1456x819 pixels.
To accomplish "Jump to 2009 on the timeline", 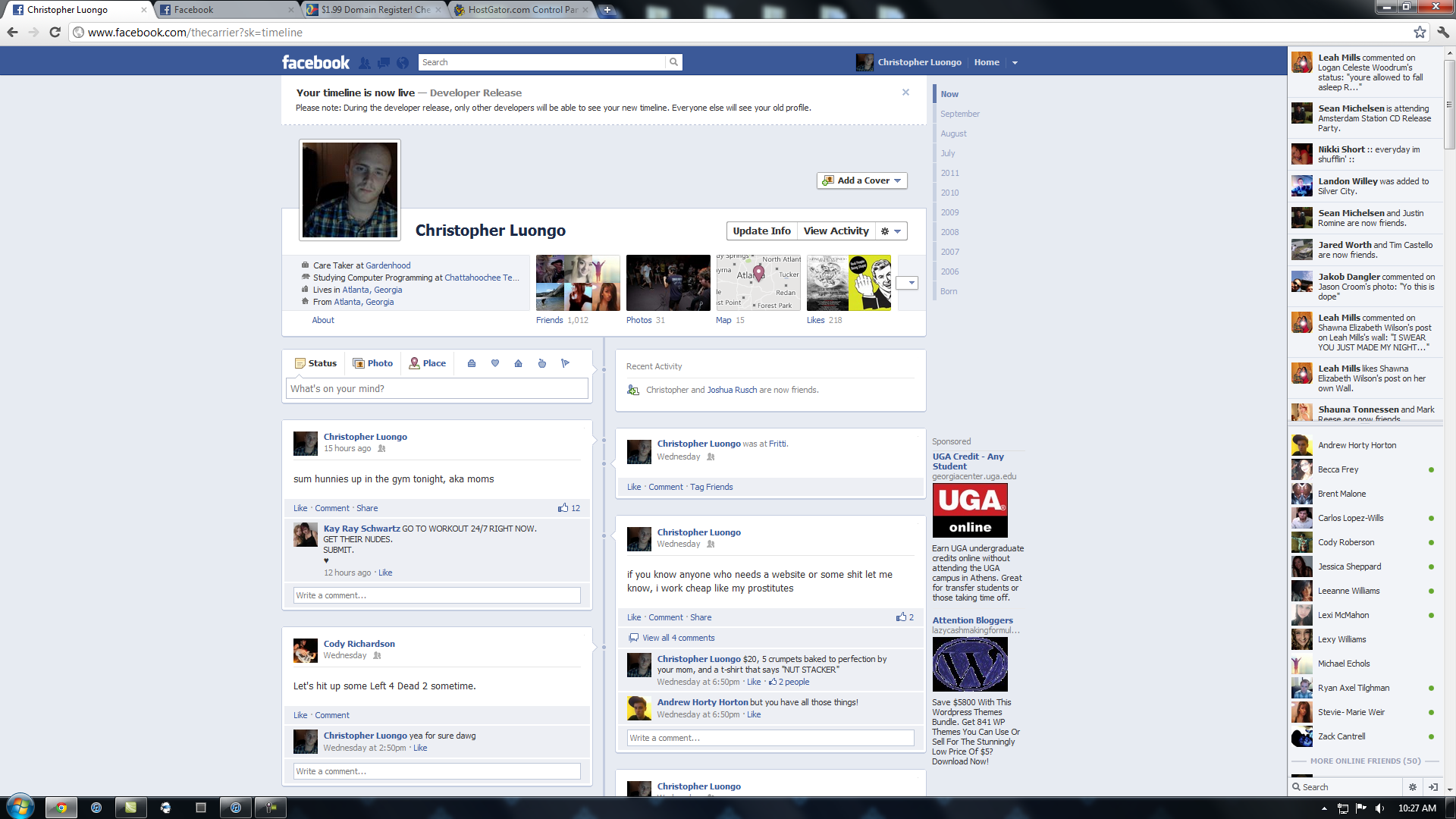I will pos(949,212).
